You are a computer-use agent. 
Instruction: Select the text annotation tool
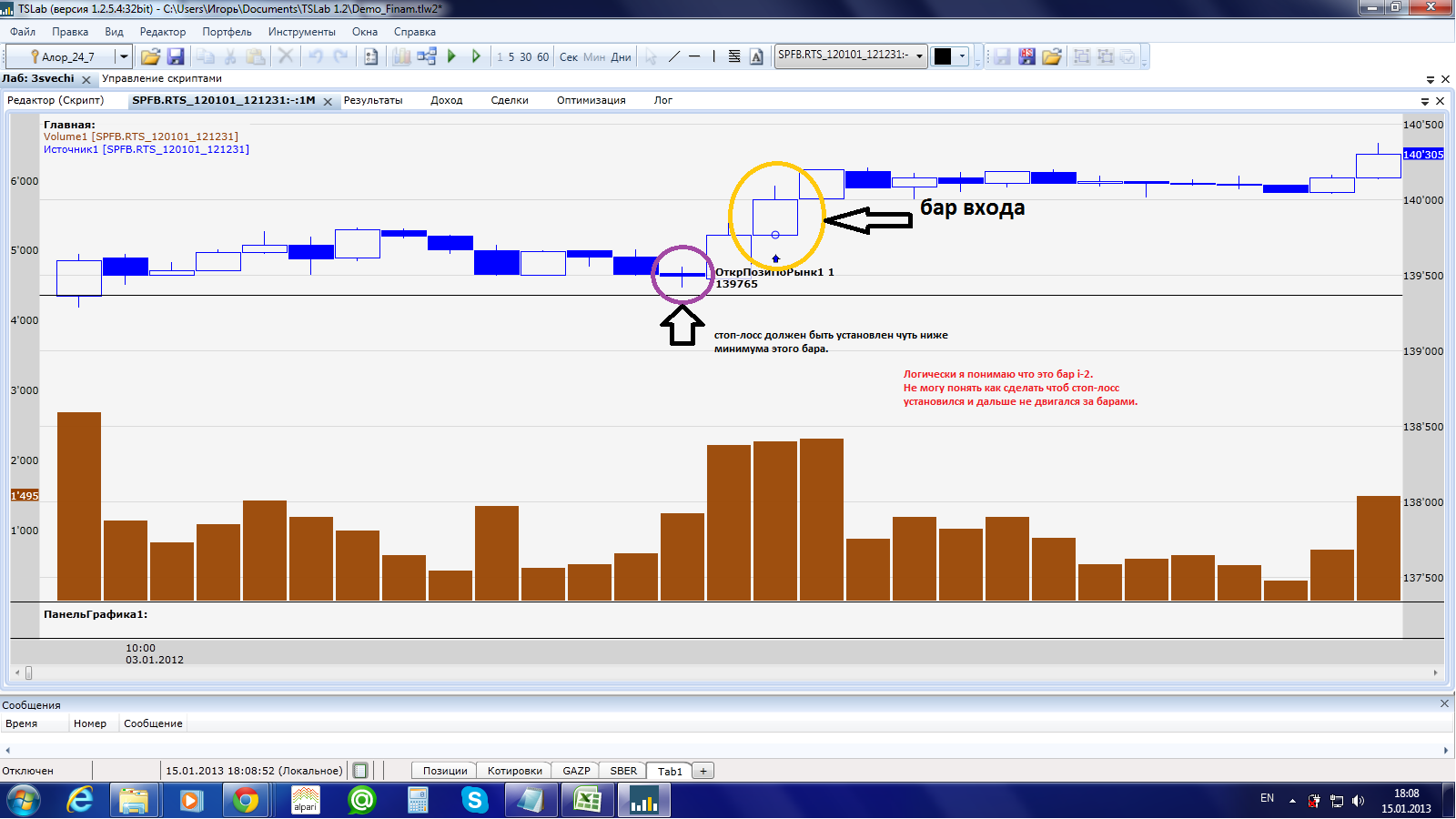756,56
